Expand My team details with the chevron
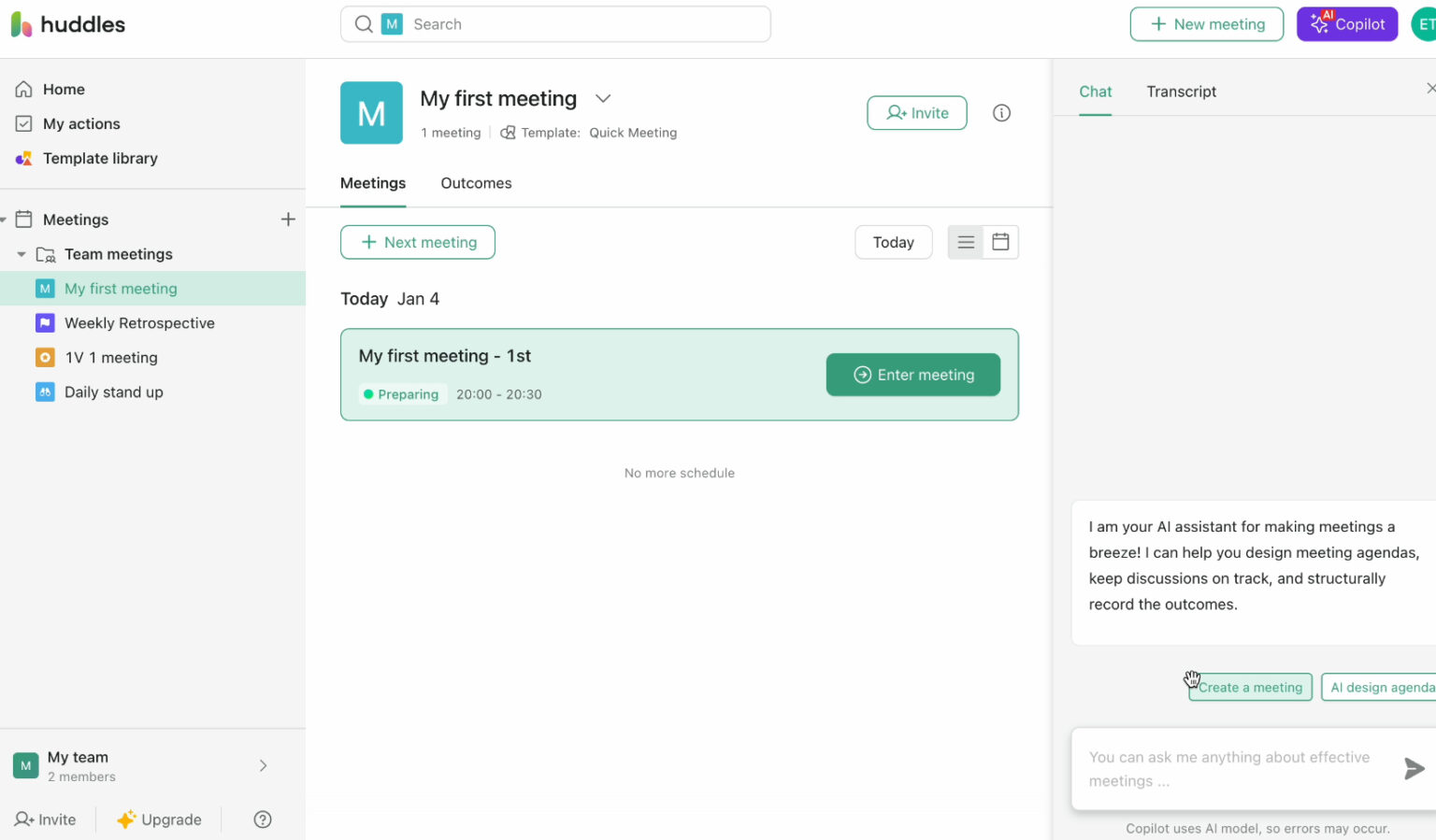 263,765
